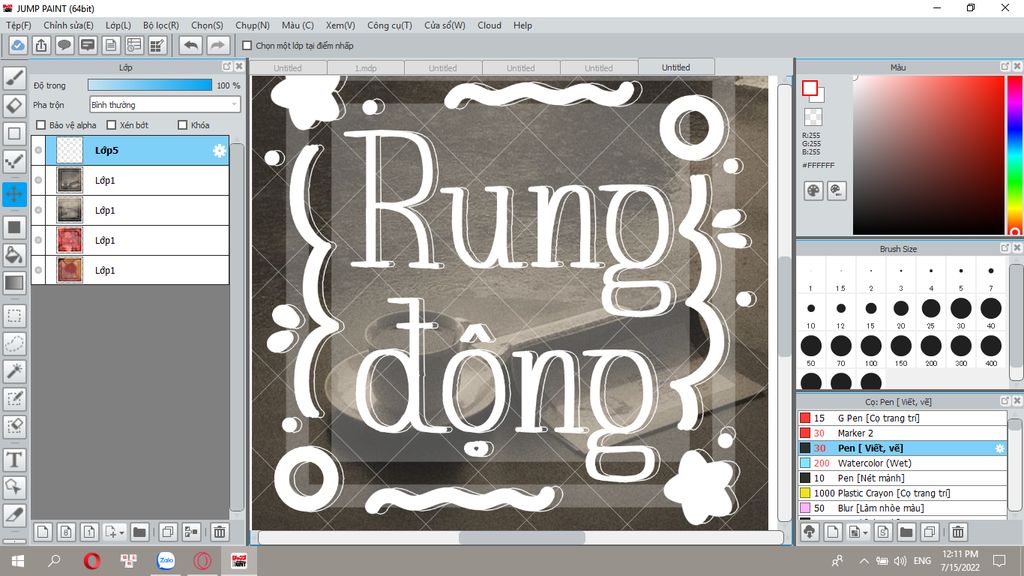This screenshot has height=576, width=1024.
Task: Delete layer with the Lớp panel trash icon
Action: tap(219, 532)
